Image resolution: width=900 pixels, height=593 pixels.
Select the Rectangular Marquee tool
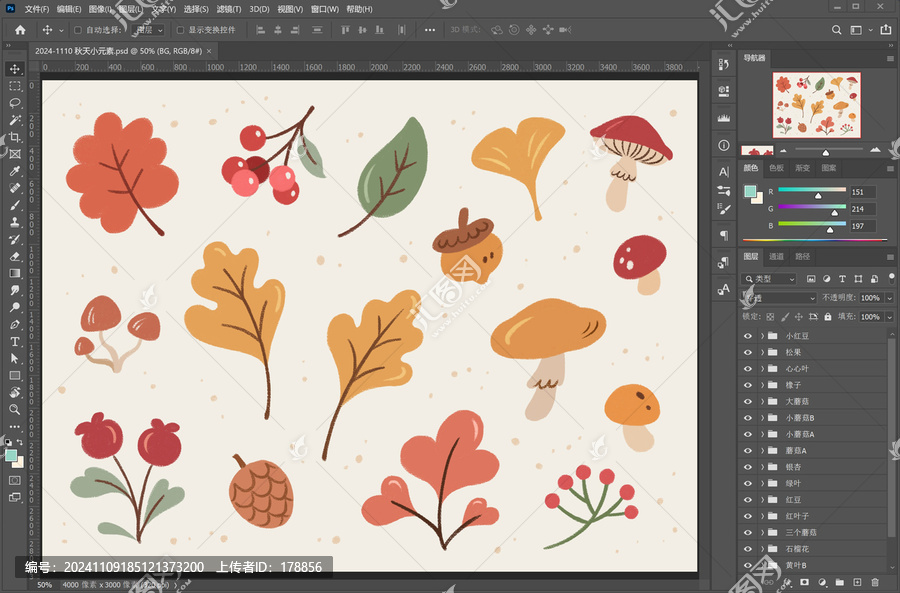[15, 86]
